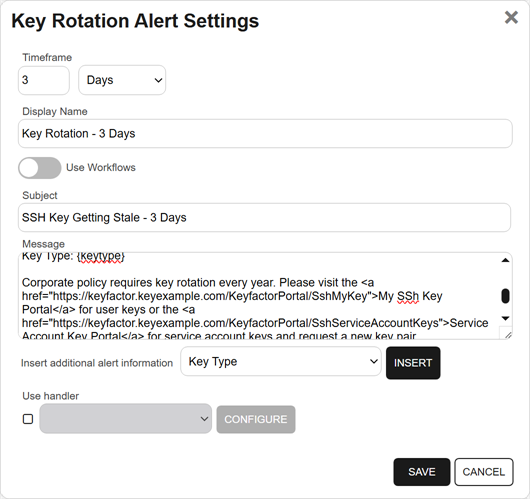530x499 pixels.
Task: Click the Display Name input field
Action: click(265, 134)
